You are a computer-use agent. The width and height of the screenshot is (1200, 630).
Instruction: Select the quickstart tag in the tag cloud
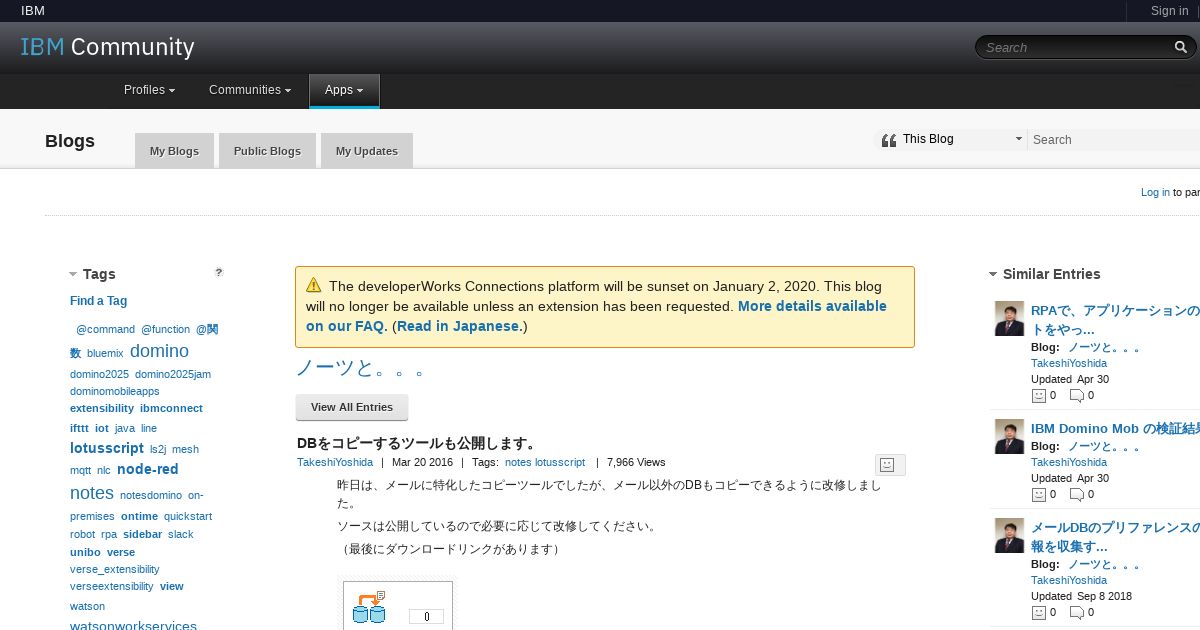(188, 516)
